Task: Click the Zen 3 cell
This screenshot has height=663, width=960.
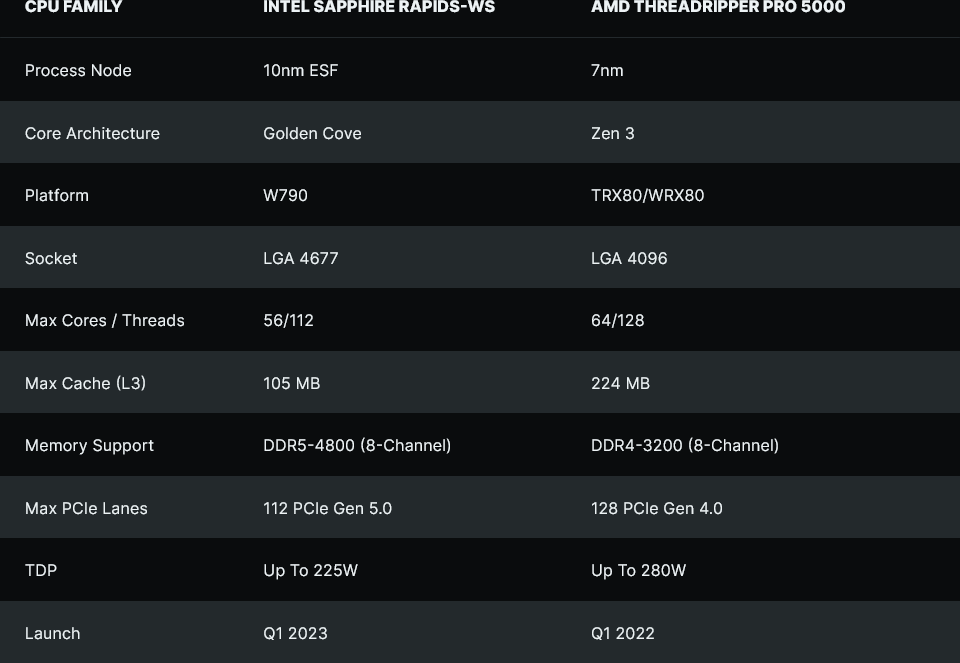Action: pos(612,133)
